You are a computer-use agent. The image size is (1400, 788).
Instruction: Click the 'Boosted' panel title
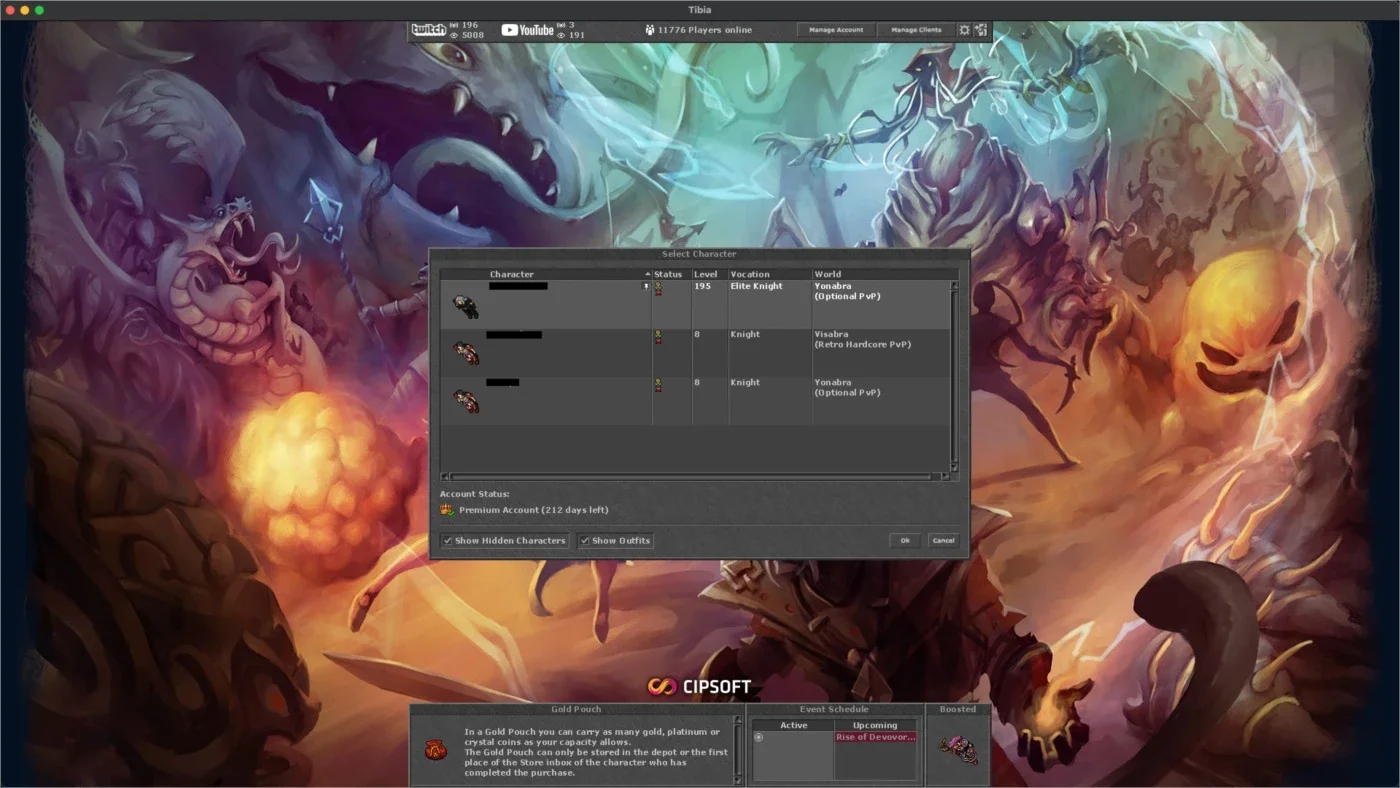click(958, 709)
